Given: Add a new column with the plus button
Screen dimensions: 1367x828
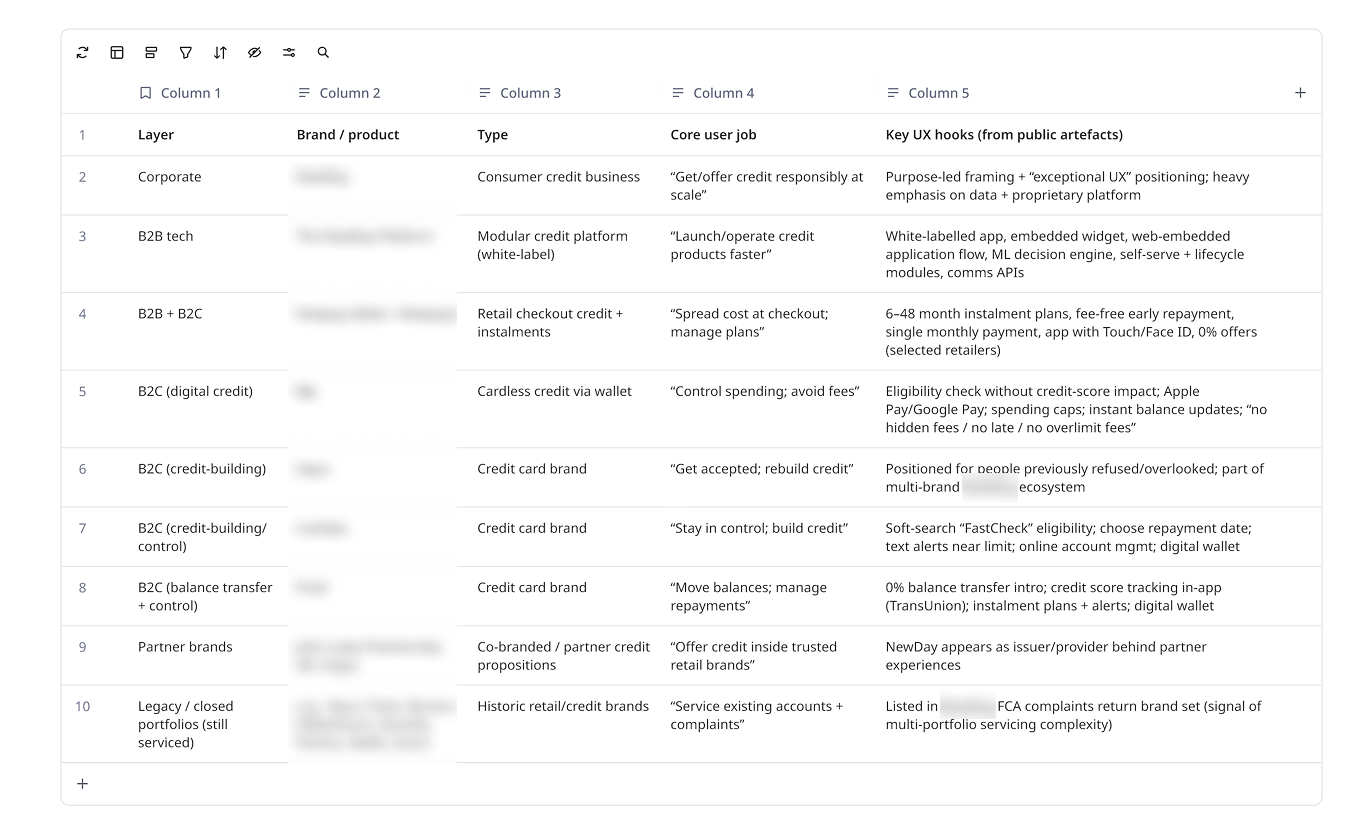Looking at the screenshot, I should pyautogui.click(x=1301, y=92).
